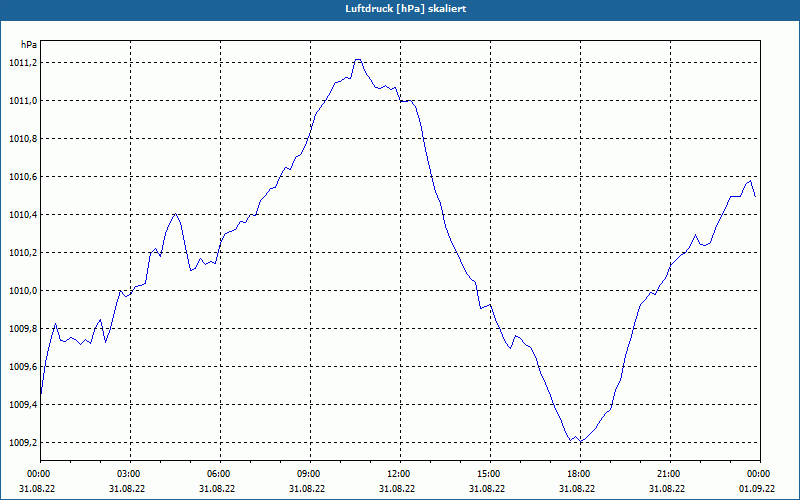Click the 'hPa' unit label
The image size is (800, 500).
tap(29, 45)
